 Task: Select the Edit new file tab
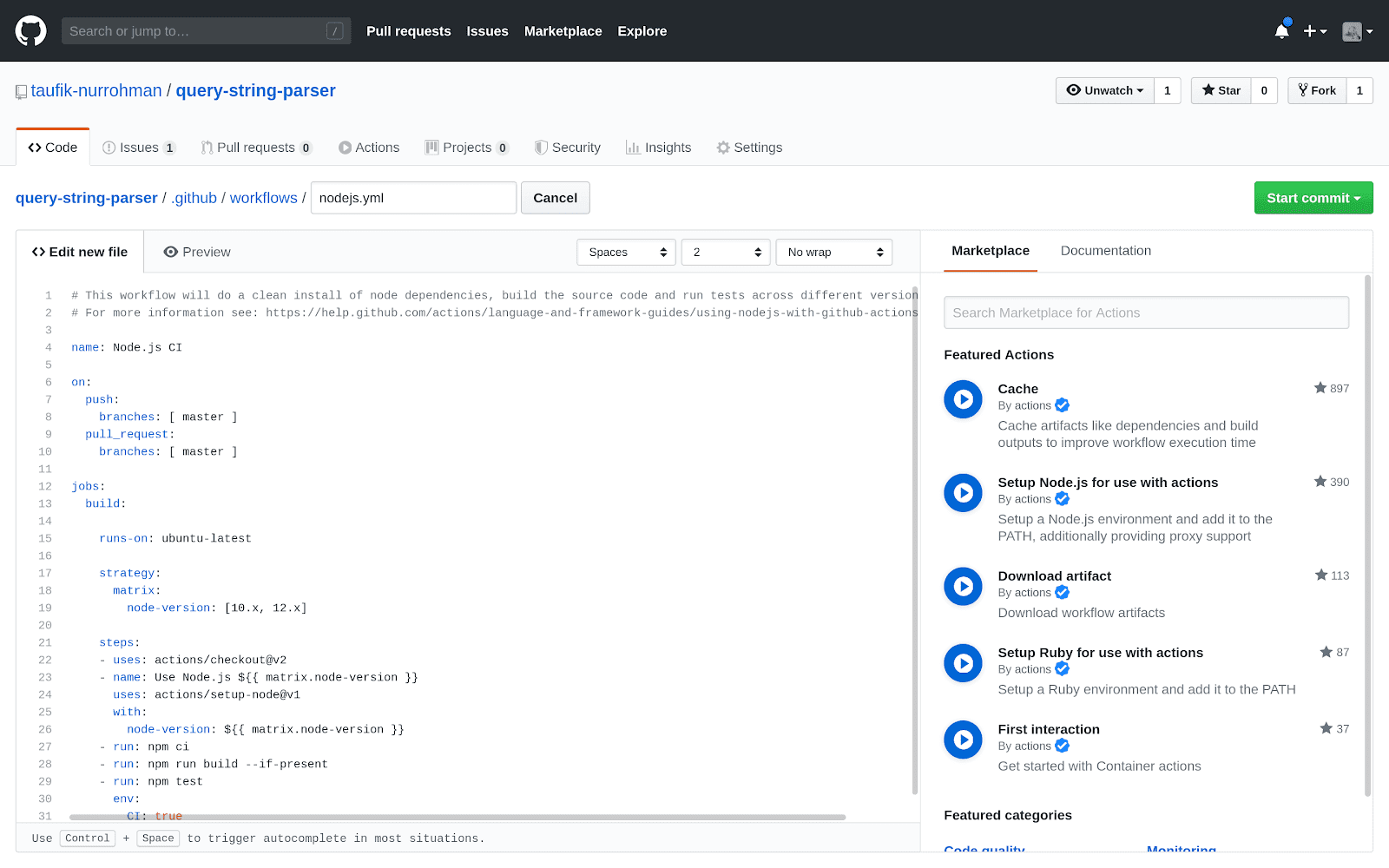pyautogui.click(x=80, y=252)
